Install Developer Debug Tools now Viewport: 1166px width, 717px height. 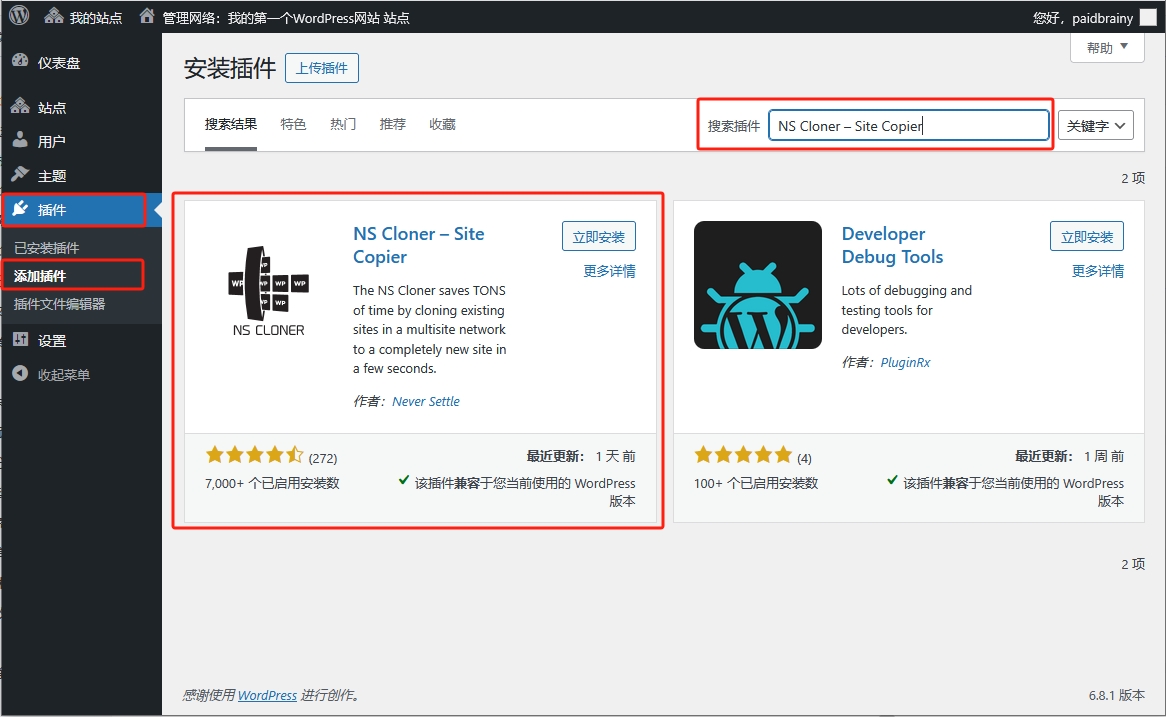coord(1087,237)
